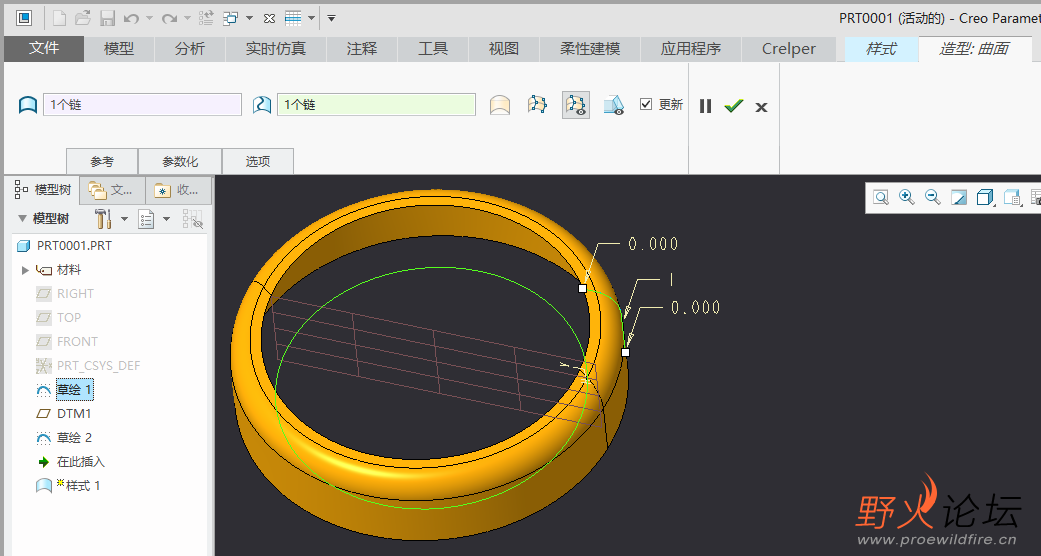
Task: Click the greyed tree filter eye icon
Action: pyautogui.click(x=193, y=219)
